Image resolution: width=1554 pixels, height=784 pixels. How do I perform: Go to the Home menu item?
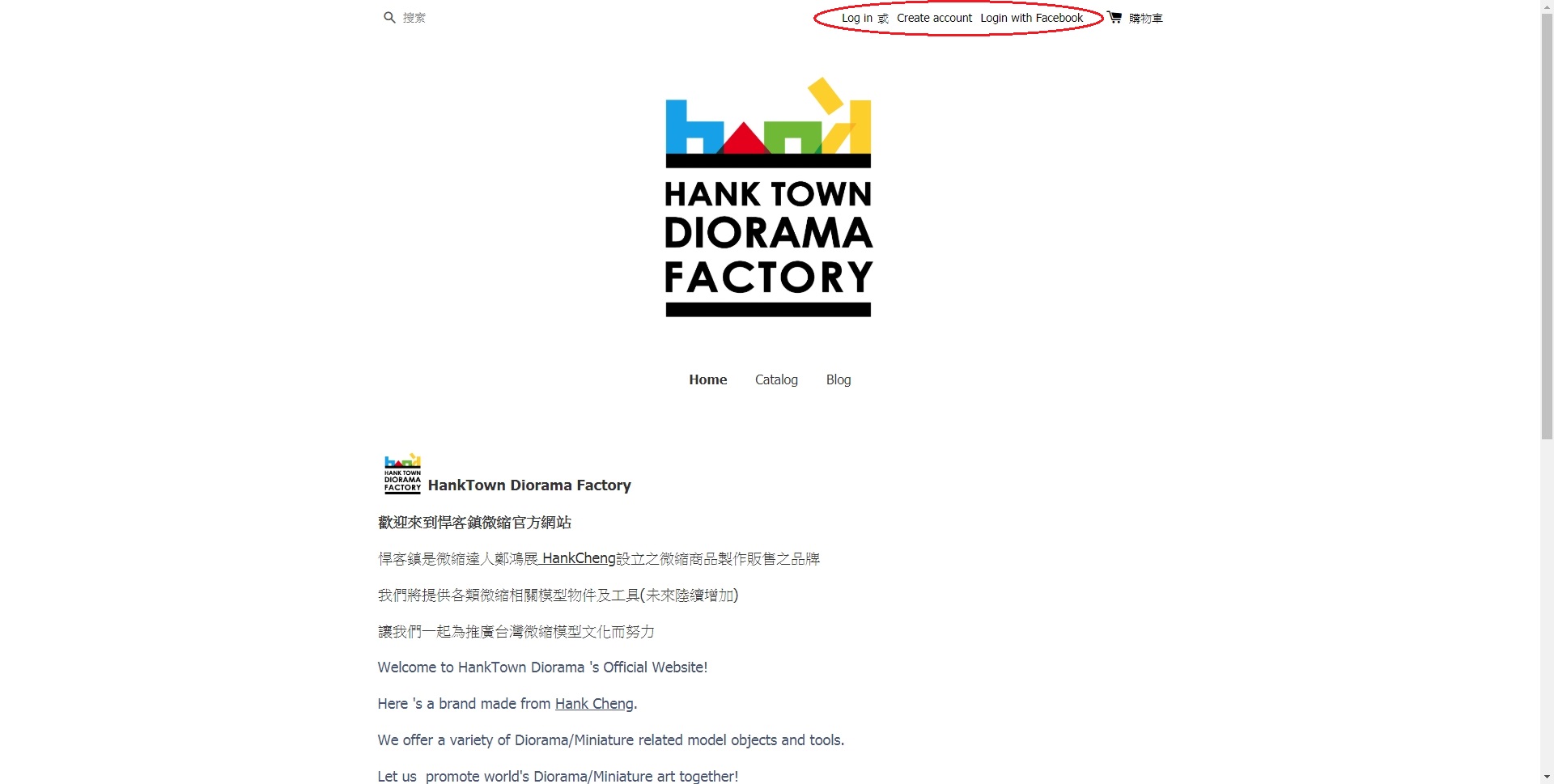[708, 379]
